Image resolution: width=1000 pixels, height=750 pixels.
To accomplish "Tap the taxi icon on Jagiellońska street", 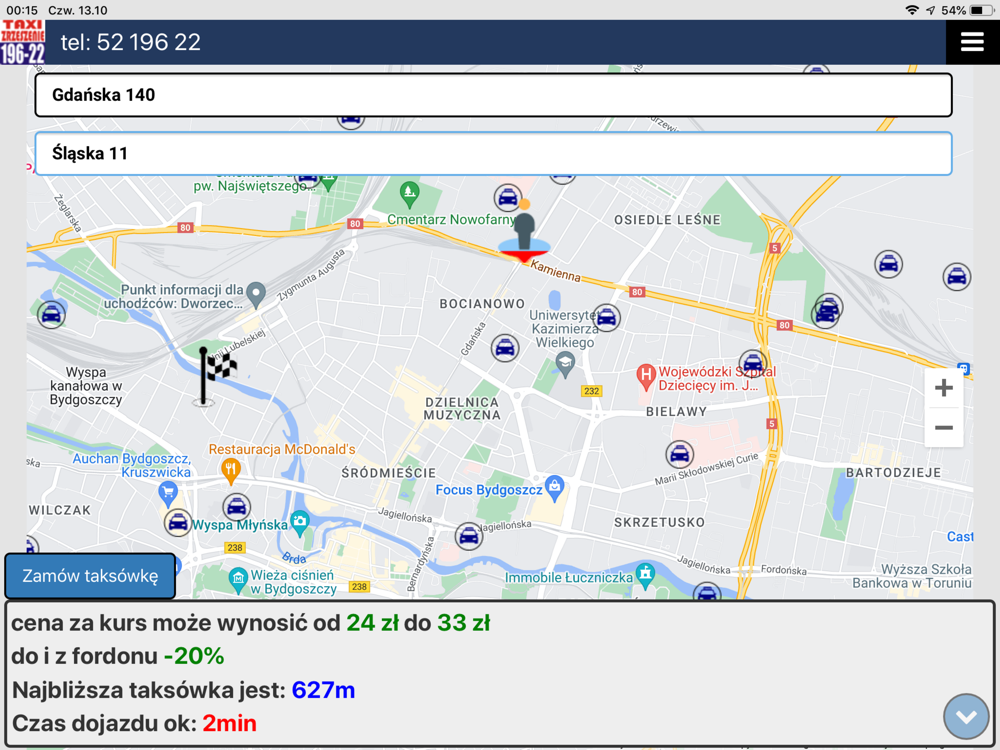I will point(469,536).
